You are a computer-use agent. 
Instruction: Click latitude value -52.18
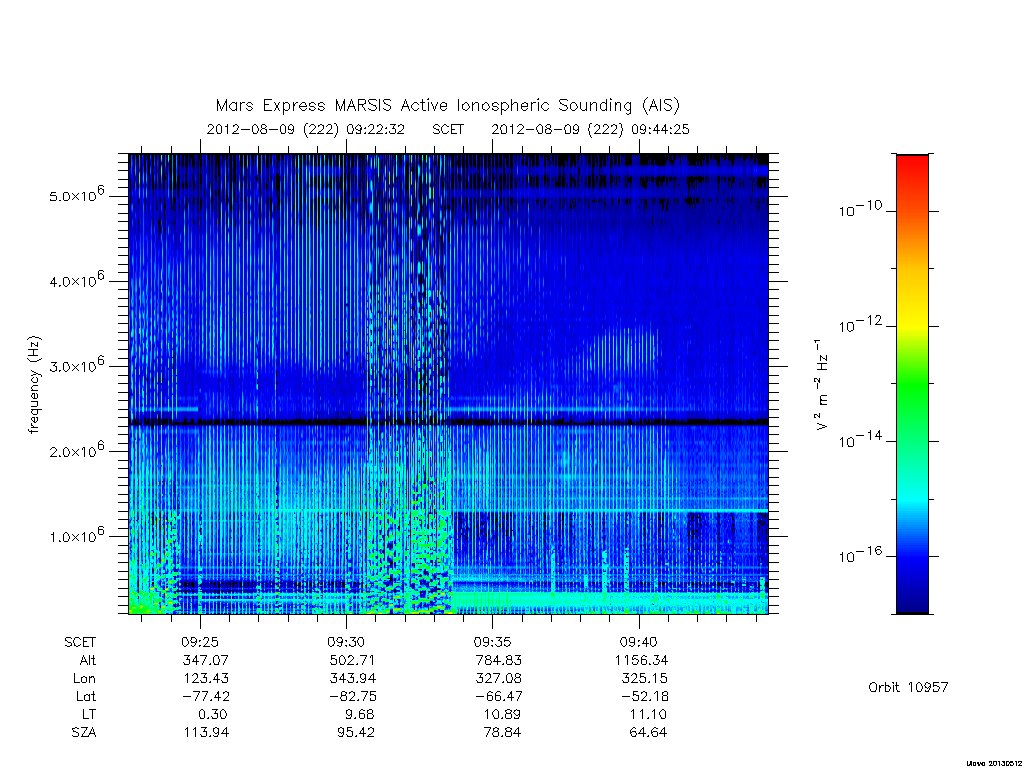[645, 696]
